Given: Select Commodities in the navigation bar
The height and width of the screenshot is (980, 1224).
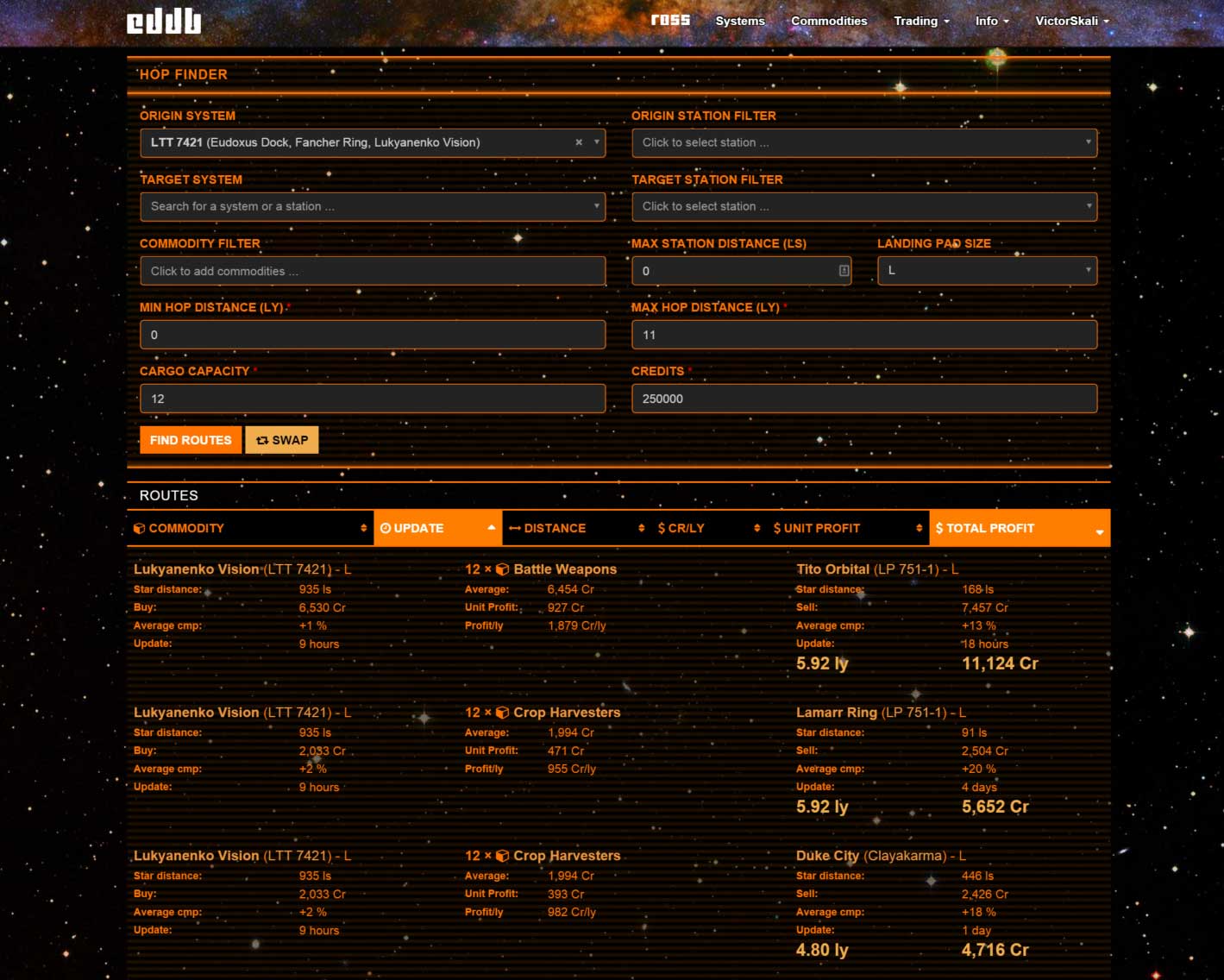Looking at the screenshot, I should tap(828, 21).
